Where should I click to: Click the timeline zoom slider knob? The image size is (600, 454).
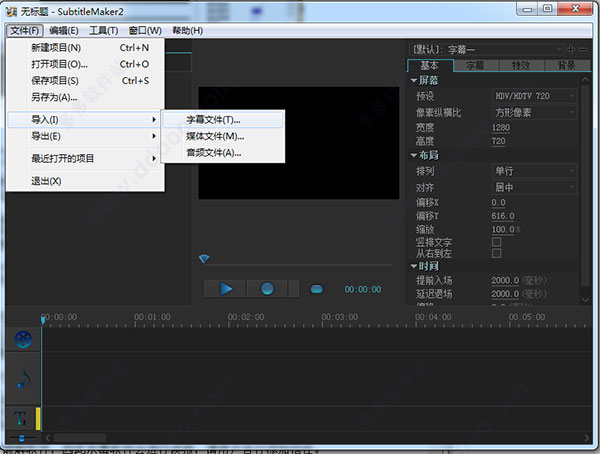22,438
